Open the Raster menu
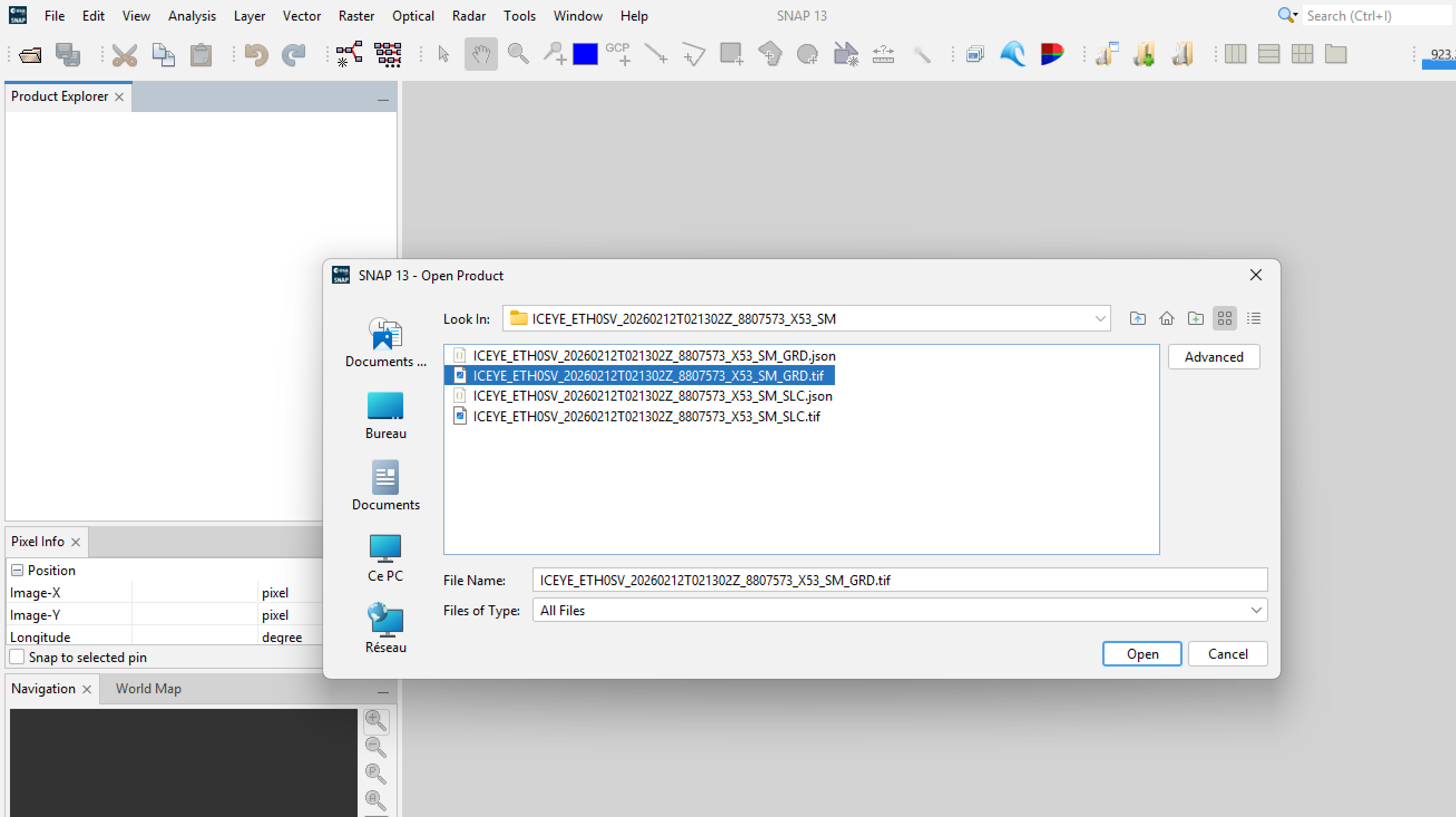Viewport: 1456px width, 817px height. pyautogui.click(x=356, y=16)
